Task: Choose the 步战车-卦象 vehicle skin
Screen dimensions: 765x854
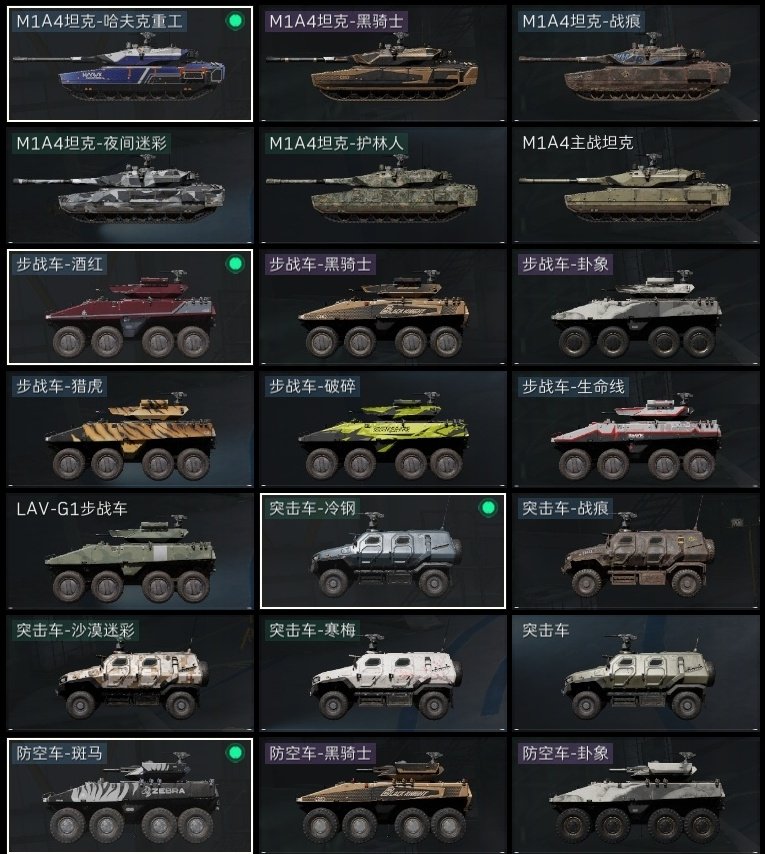Action: pyautogui.click(x=635, y=307)
